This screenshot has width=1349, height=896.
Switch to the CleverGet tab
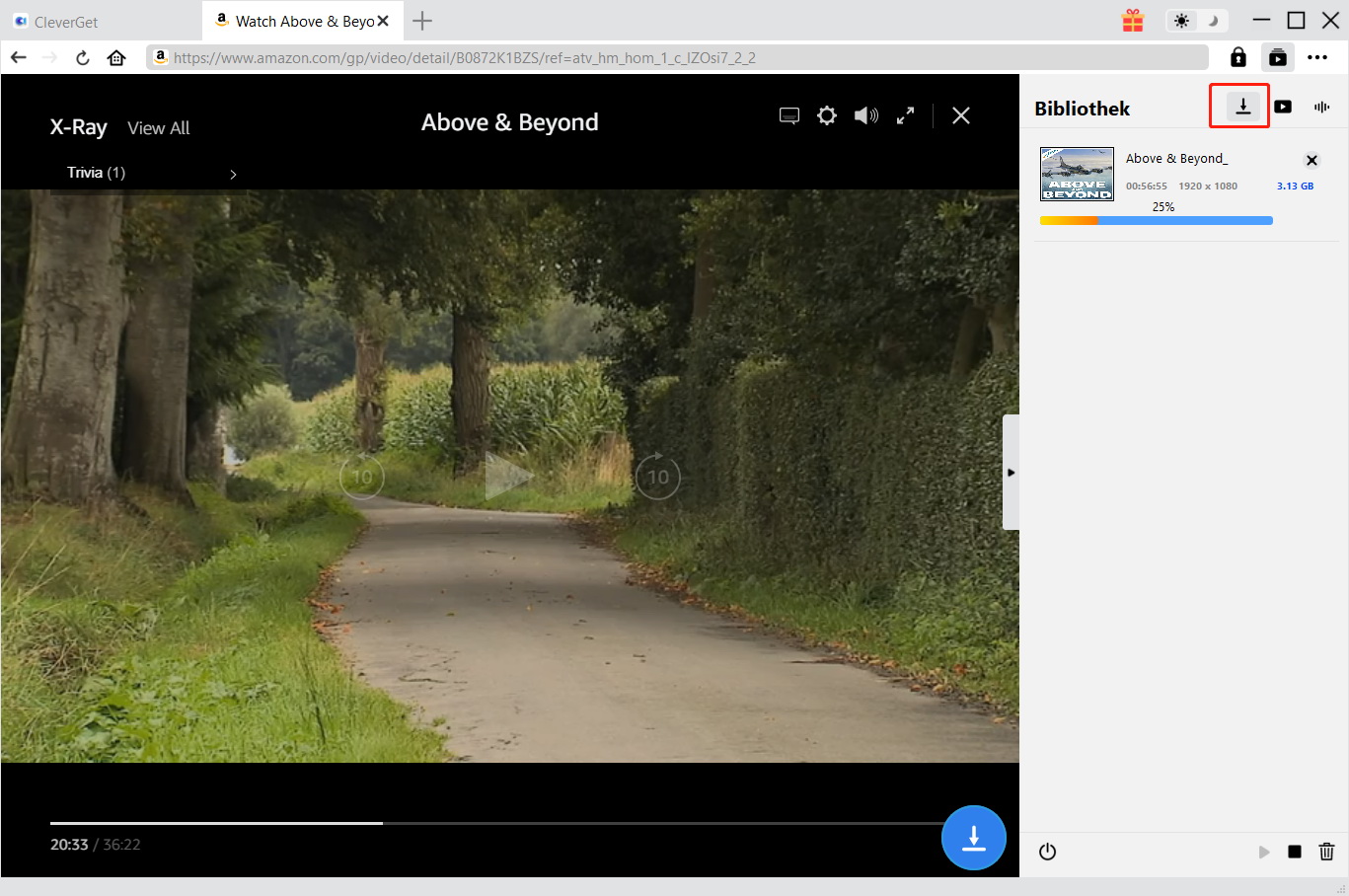click(x=66, y=22)
